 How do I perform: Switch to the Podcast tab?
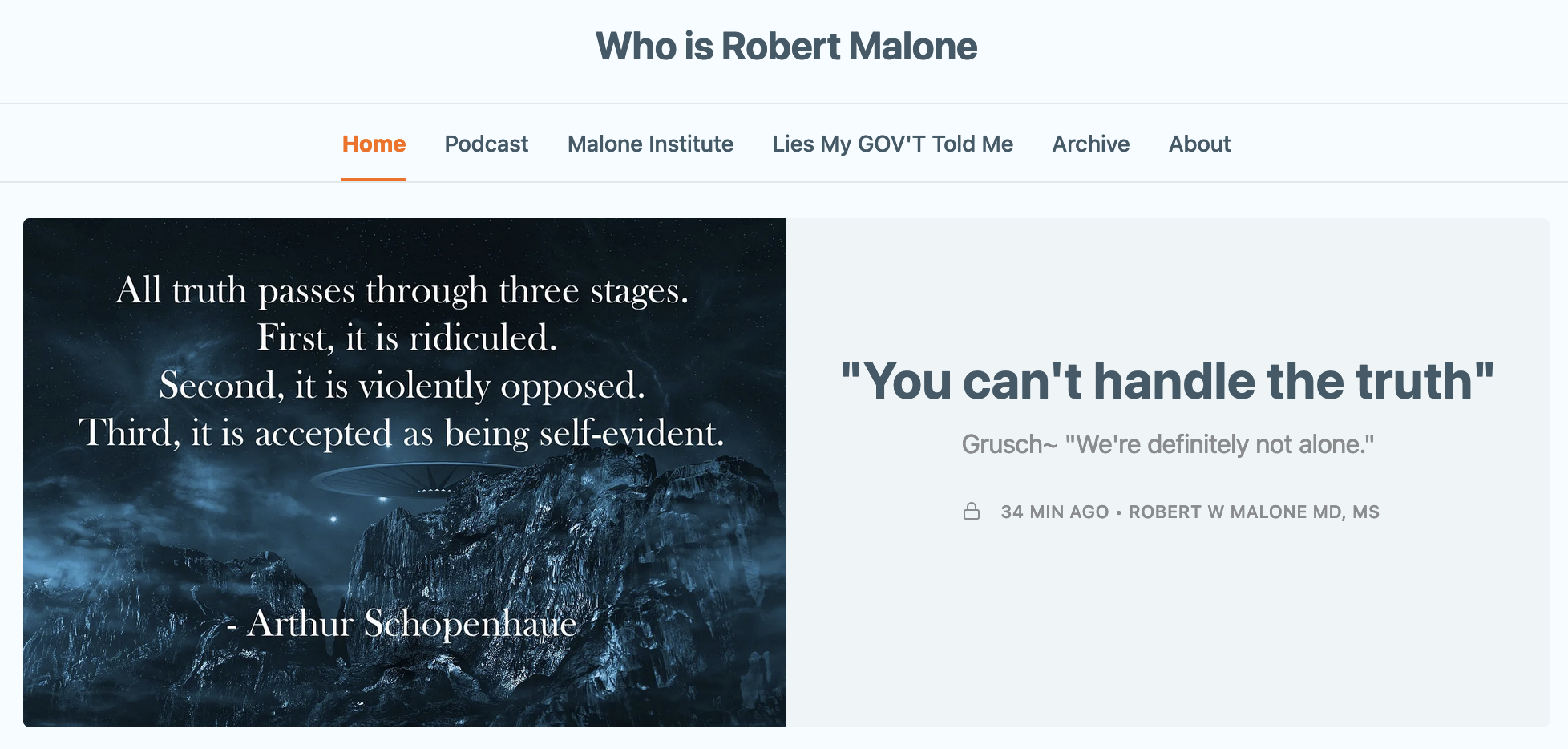pos(487,144)
